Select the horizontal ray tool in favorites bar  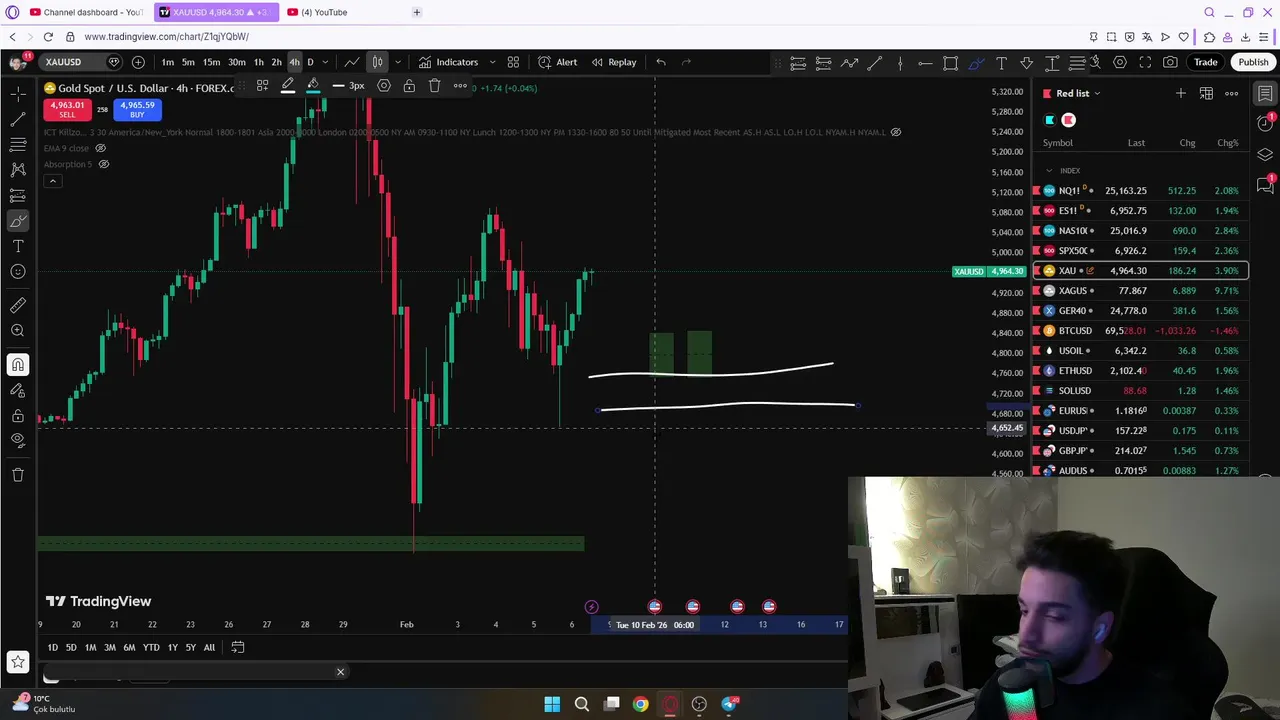[x=925, y=63]
